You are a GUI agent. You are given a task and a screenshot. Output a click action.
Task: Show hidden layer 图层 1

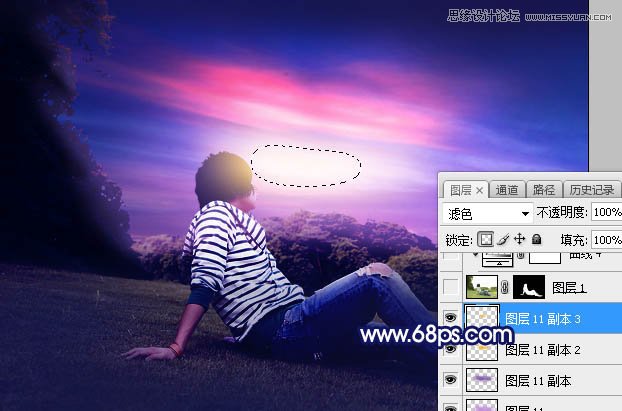(450, 287)
